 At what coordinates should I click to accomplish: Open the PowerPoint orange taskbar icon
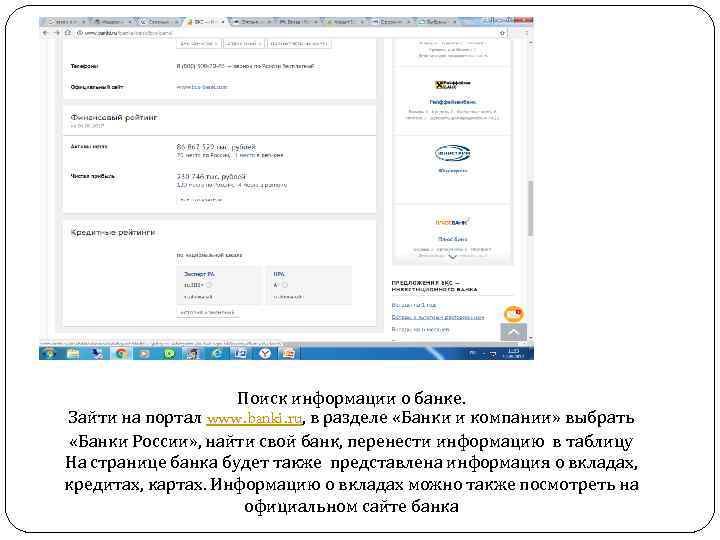(x=288, y=353)
